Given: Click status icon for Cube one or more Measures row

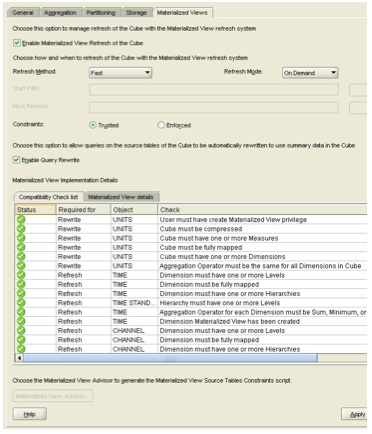Looking at the screenshot, I should point(21,238).
